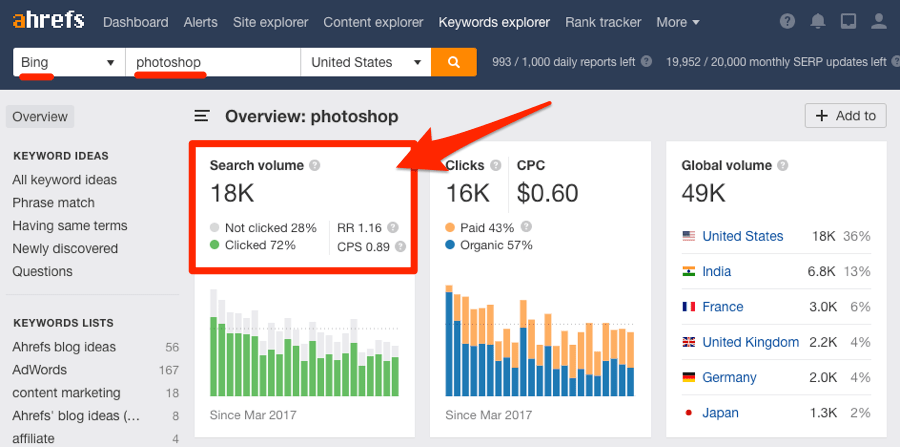
Task: Click help icon next to Paid 43%
Action: 526,227
